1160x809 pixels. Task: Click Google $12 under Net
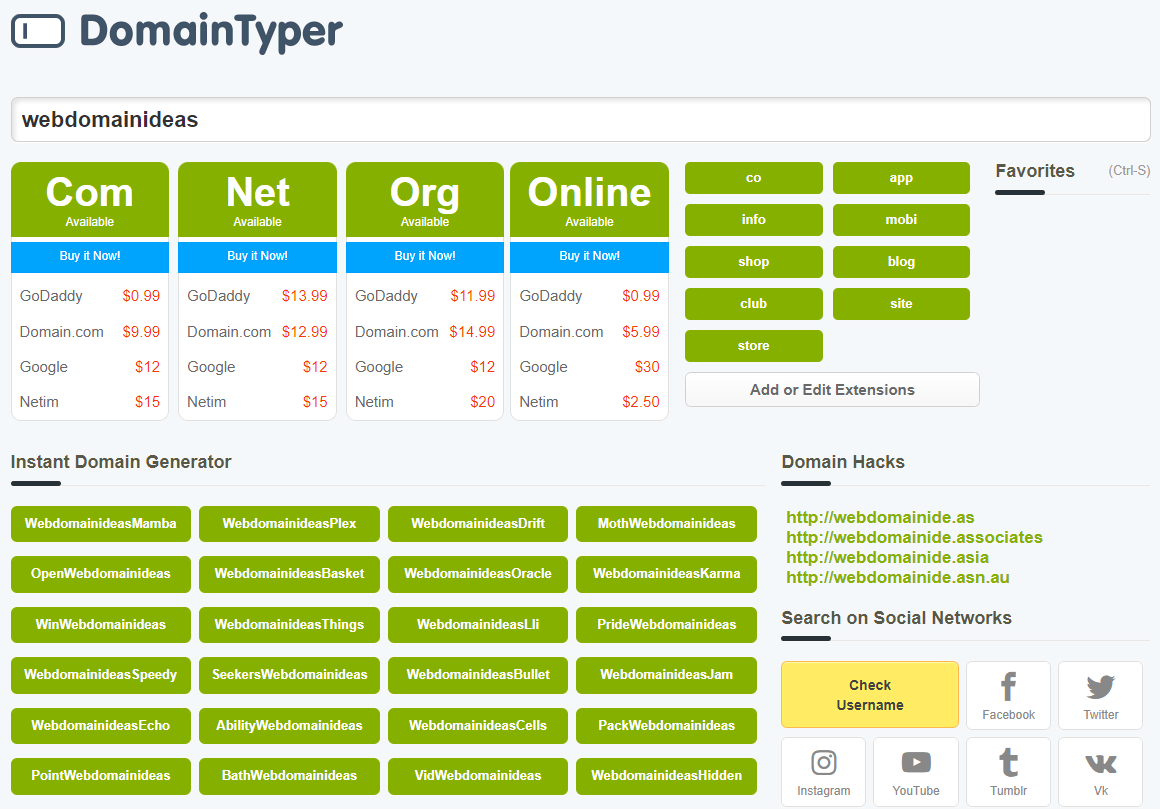tap(257, 367)
